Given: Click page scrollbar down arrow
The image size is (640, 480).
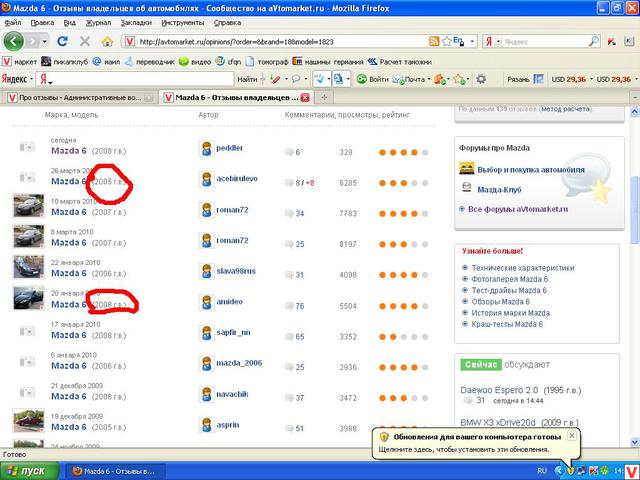Looking at the screenshot, I should coord(635,442).
